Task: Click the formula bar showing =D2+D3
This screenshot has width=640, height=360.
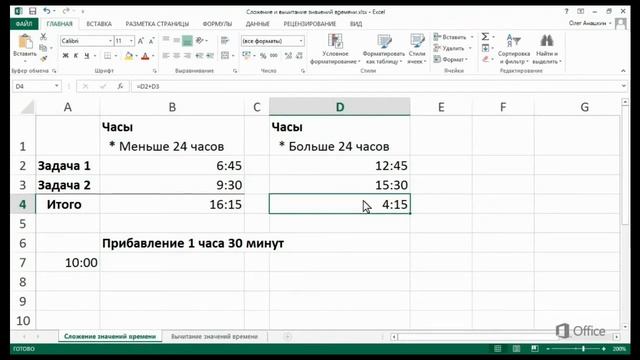Action: tap(375, 87)
